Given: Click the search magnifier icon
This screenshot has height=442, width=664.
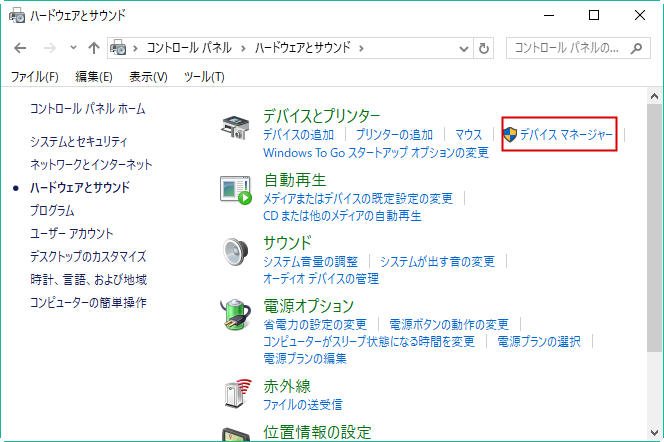Looking at the screenshot, I should click(x=636, y=48).
